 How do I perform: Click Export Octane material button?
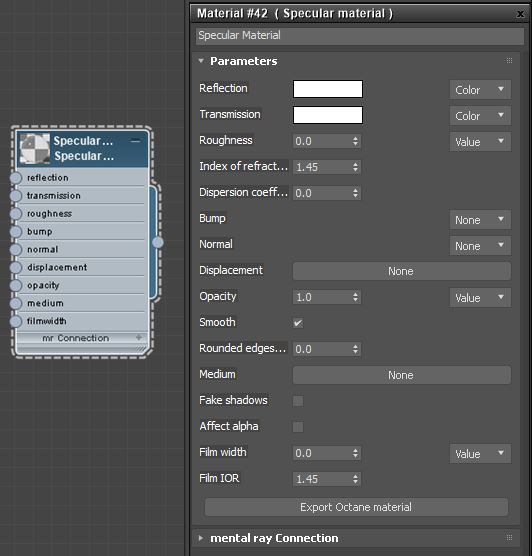click(356, 507)
